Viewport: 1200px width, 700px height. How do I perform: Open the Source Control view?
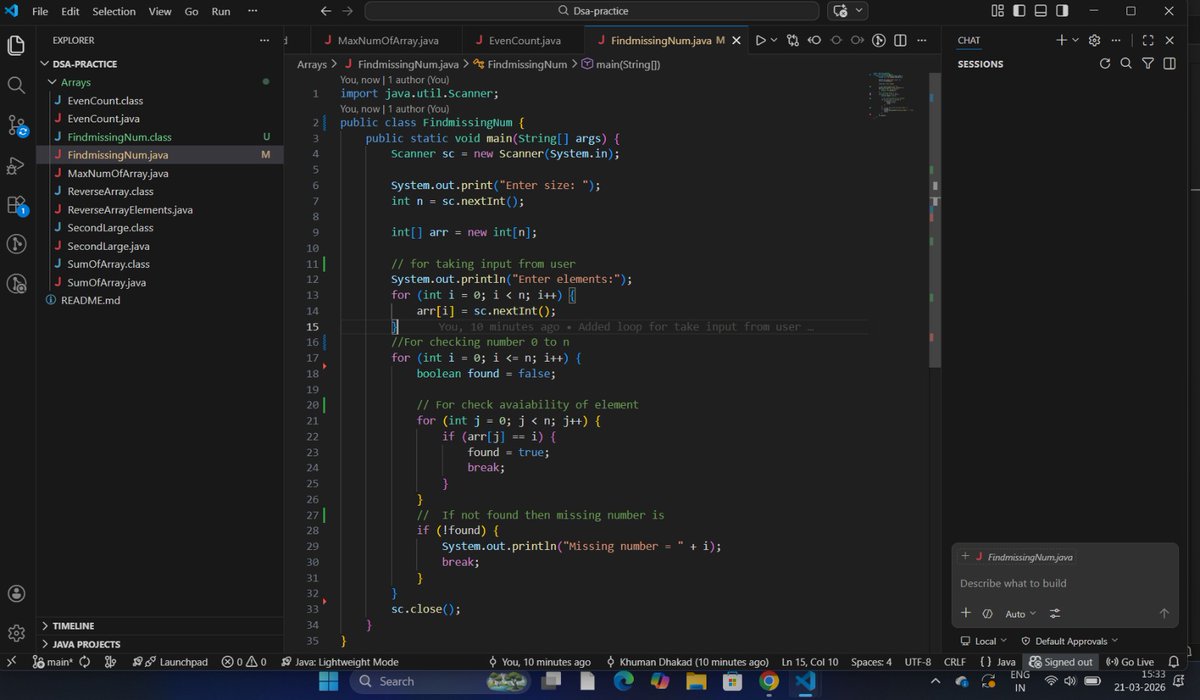(x=17, y=126)
